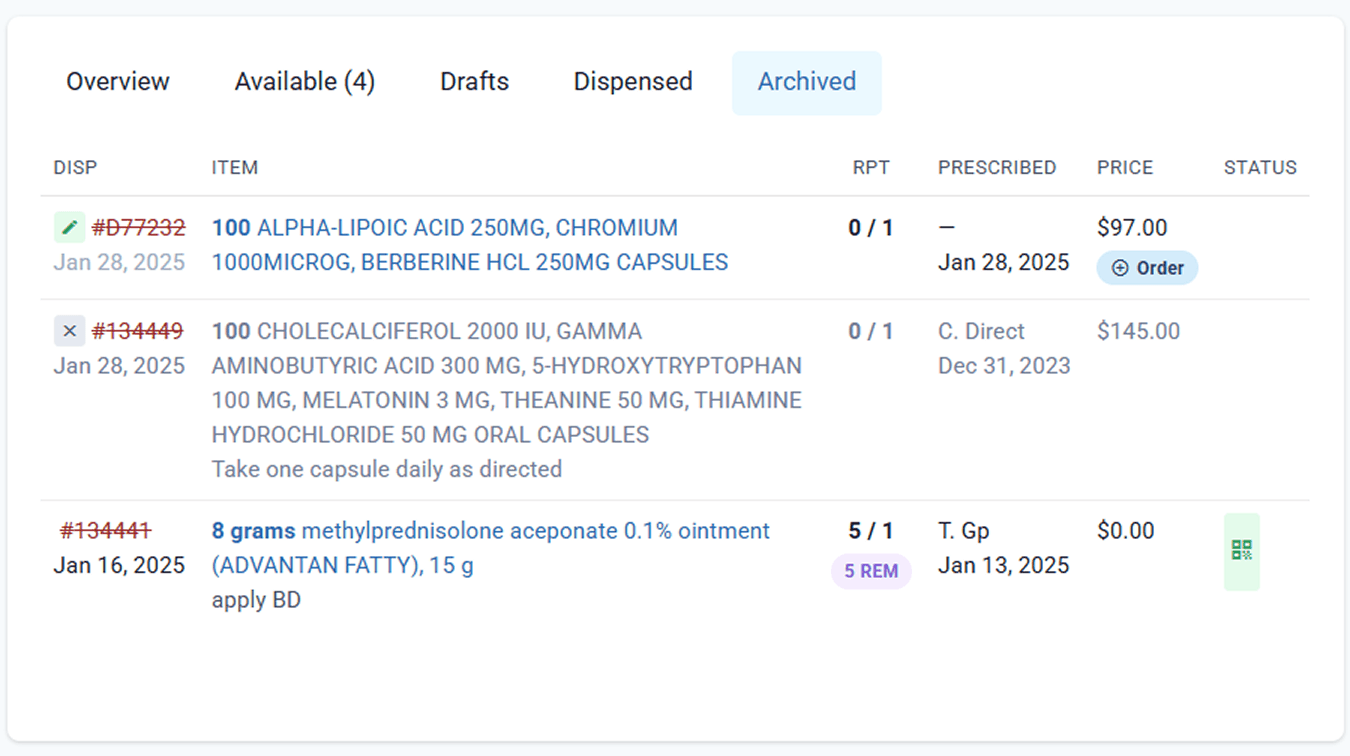Click prescriber name T. Gp
Viewport: 1350px width, 756px height.
click(964, 530)
